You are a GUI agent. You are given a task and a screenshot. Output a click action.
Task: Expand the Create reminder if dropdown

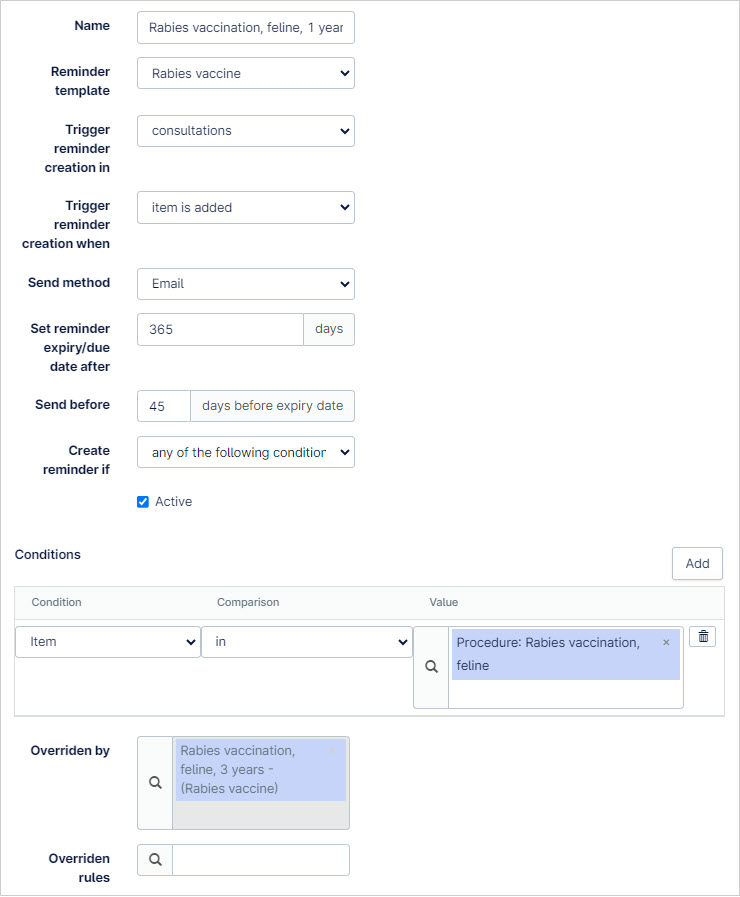(x=246, y=452)
